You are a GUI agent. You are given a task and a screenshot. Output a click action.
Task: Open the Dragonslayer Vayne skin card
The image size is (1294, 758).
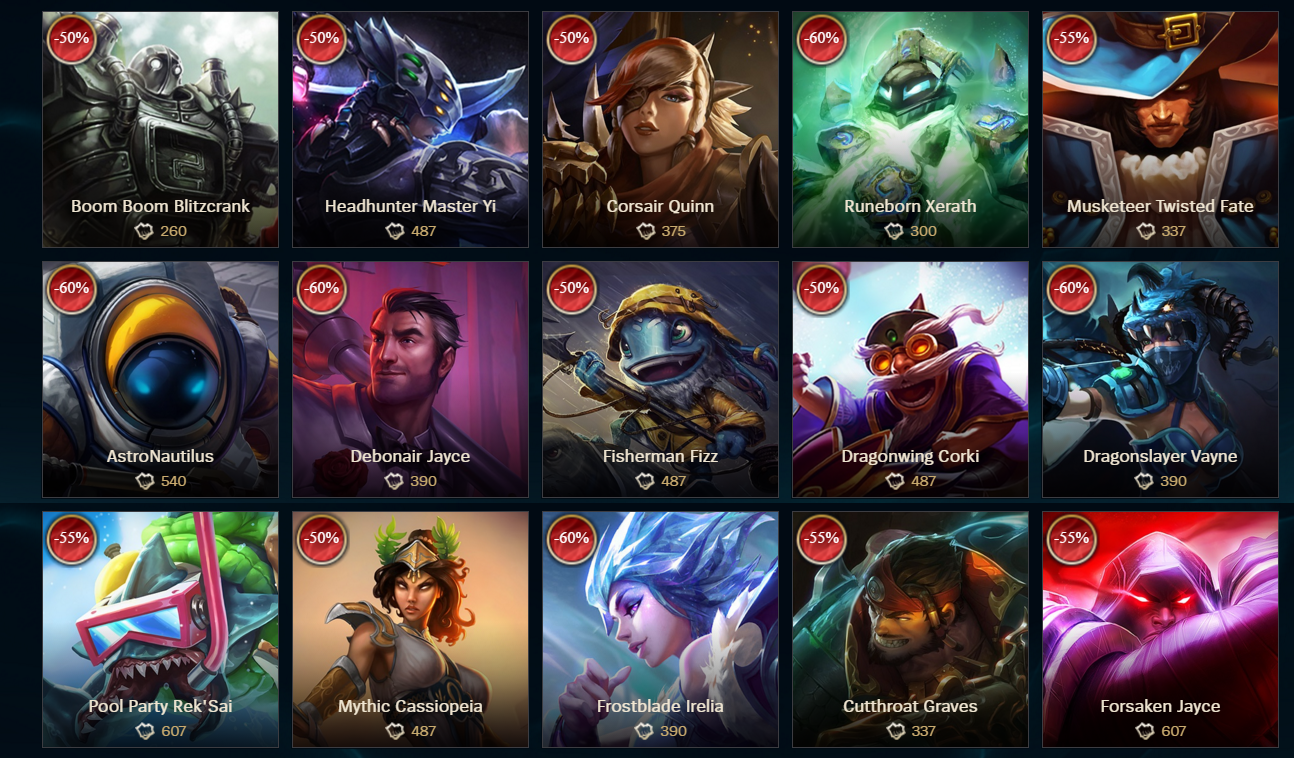(x=1160, y=379)
